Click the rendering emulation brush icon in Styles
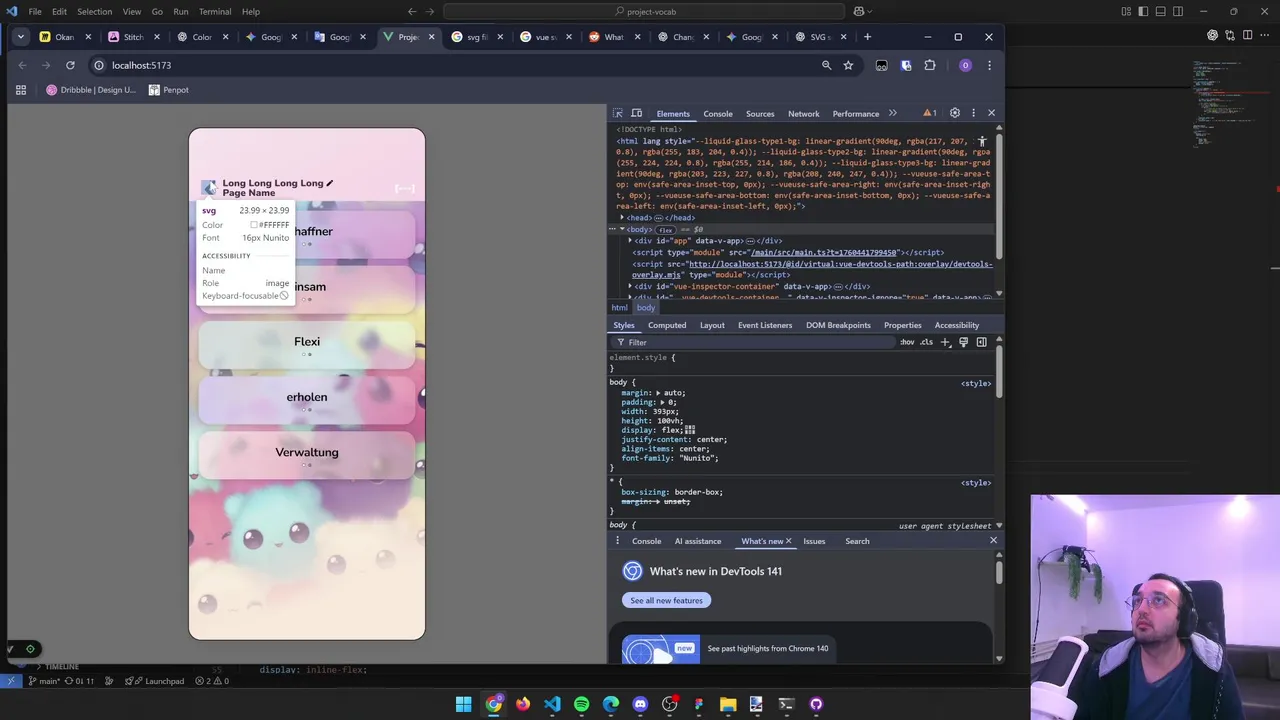This screenshot has height=720, width=1280. (x=963, y=342)
